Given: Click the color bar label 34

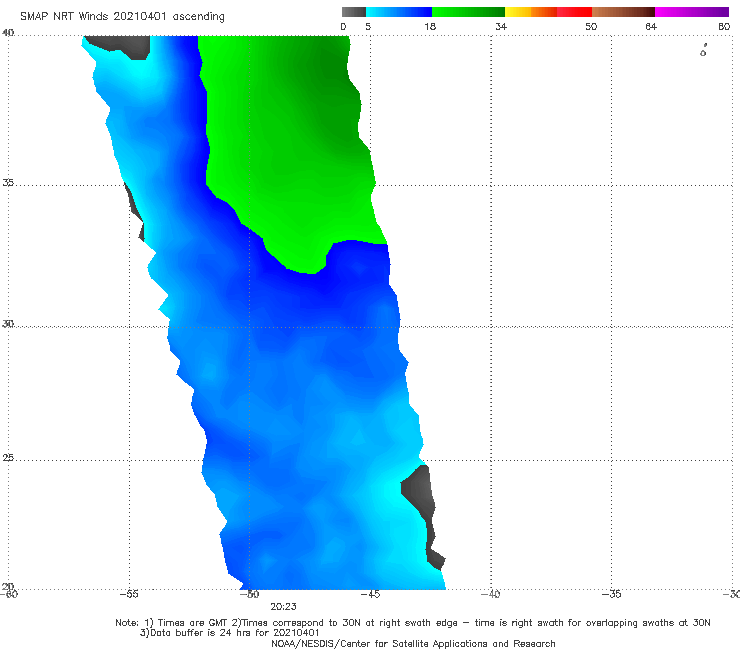Looking at the screenshot, I should coord(501,26).
